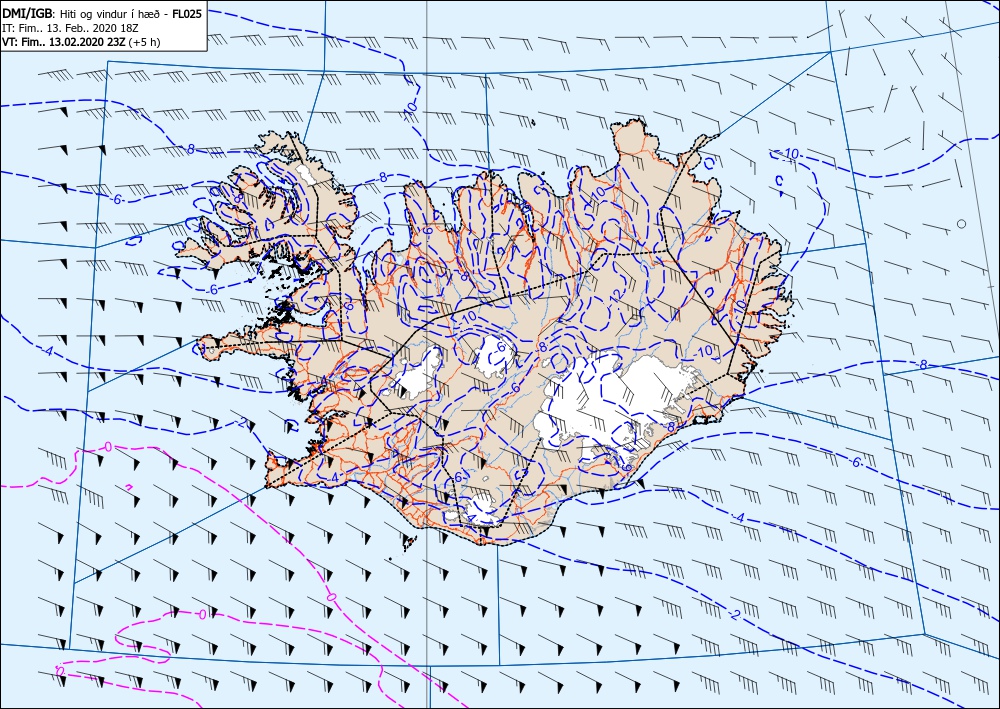Click the chart title "Hiti og vindur í hæð - FL025"
This screenshot has width=1000, height=709.
(x=131, y=13)
